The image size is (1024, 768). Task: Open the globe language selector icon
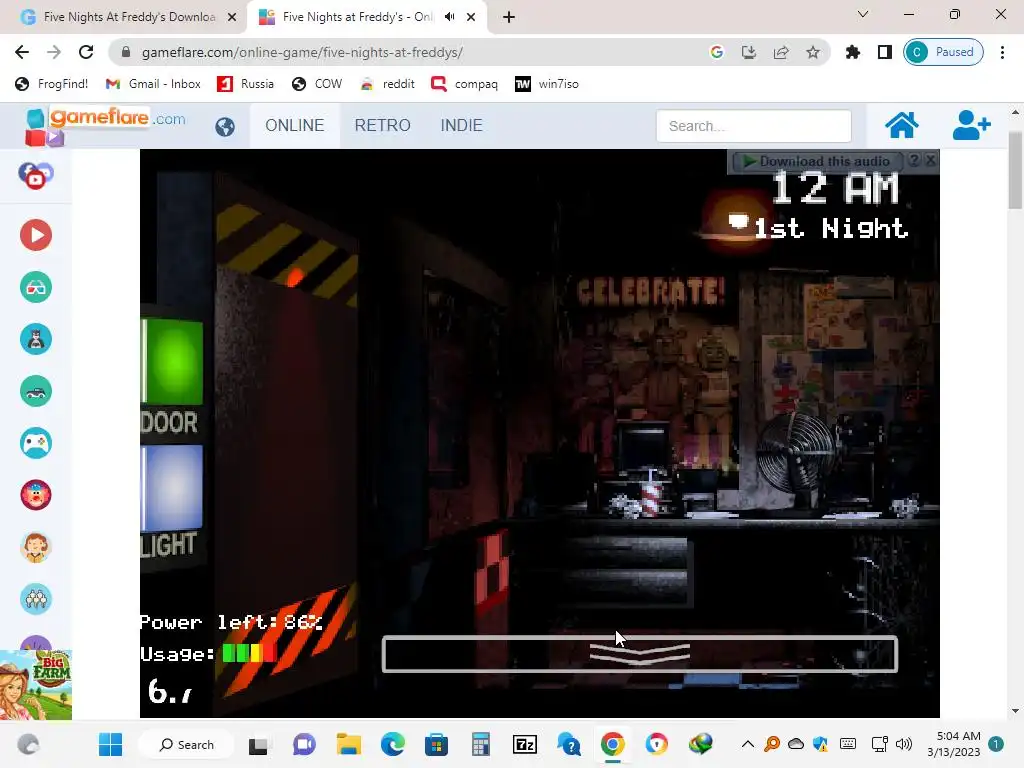(x=225, y=126)
